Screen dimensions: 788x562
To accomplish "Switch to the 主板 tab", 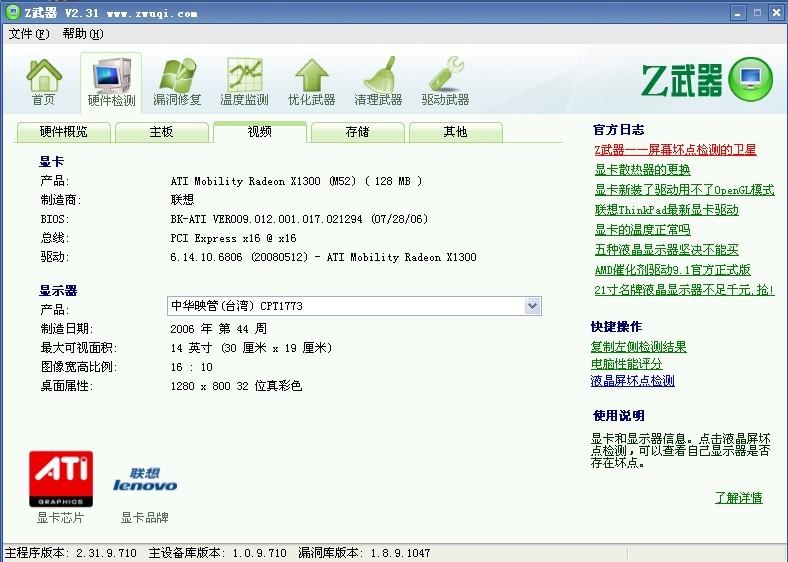I will click(x=161, y=132).
